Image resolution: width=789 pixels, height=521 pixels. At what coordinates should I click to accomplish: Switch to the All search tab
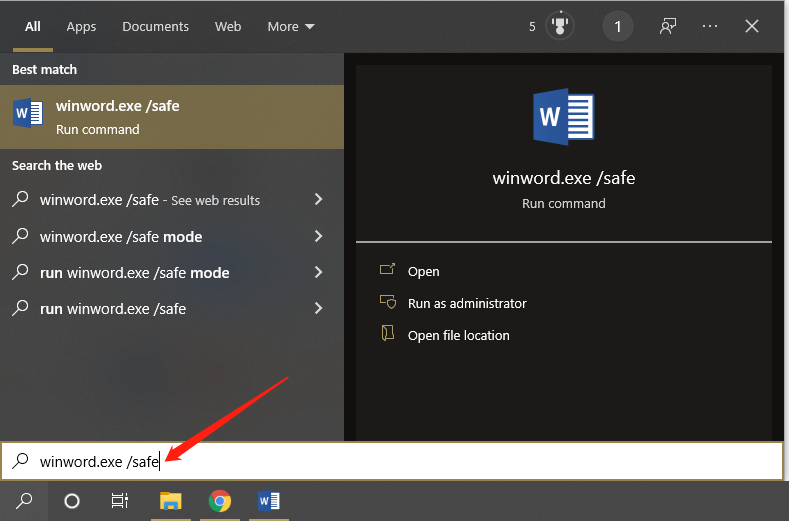(33, 27)
